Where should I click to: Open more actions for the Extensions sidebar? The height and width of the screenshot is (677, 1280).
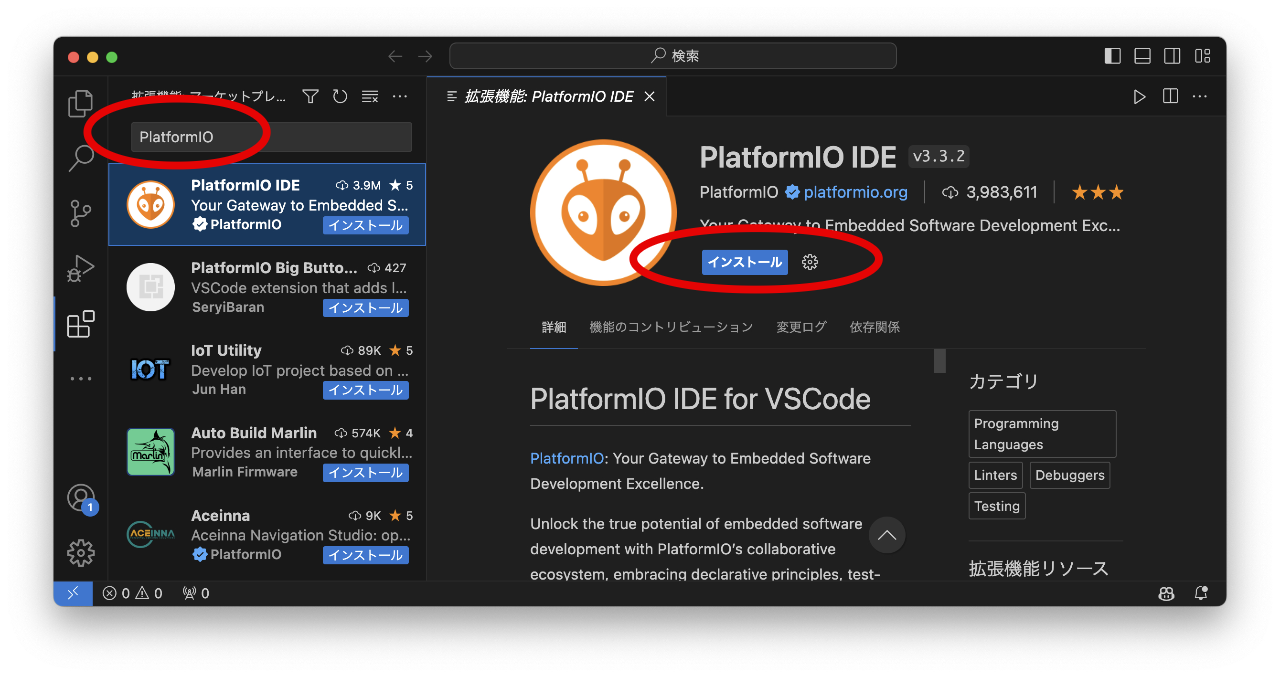(x=399, y=96)
